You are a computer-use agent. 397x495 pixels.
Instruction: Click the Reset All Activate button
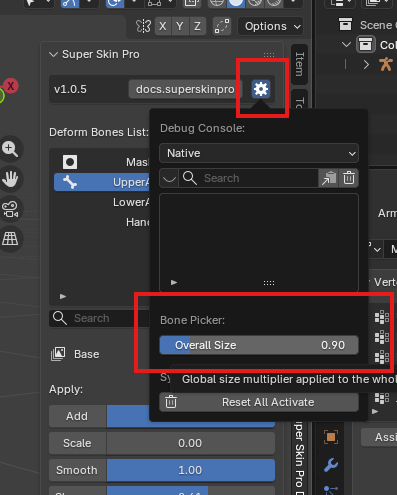click(259, 402)
